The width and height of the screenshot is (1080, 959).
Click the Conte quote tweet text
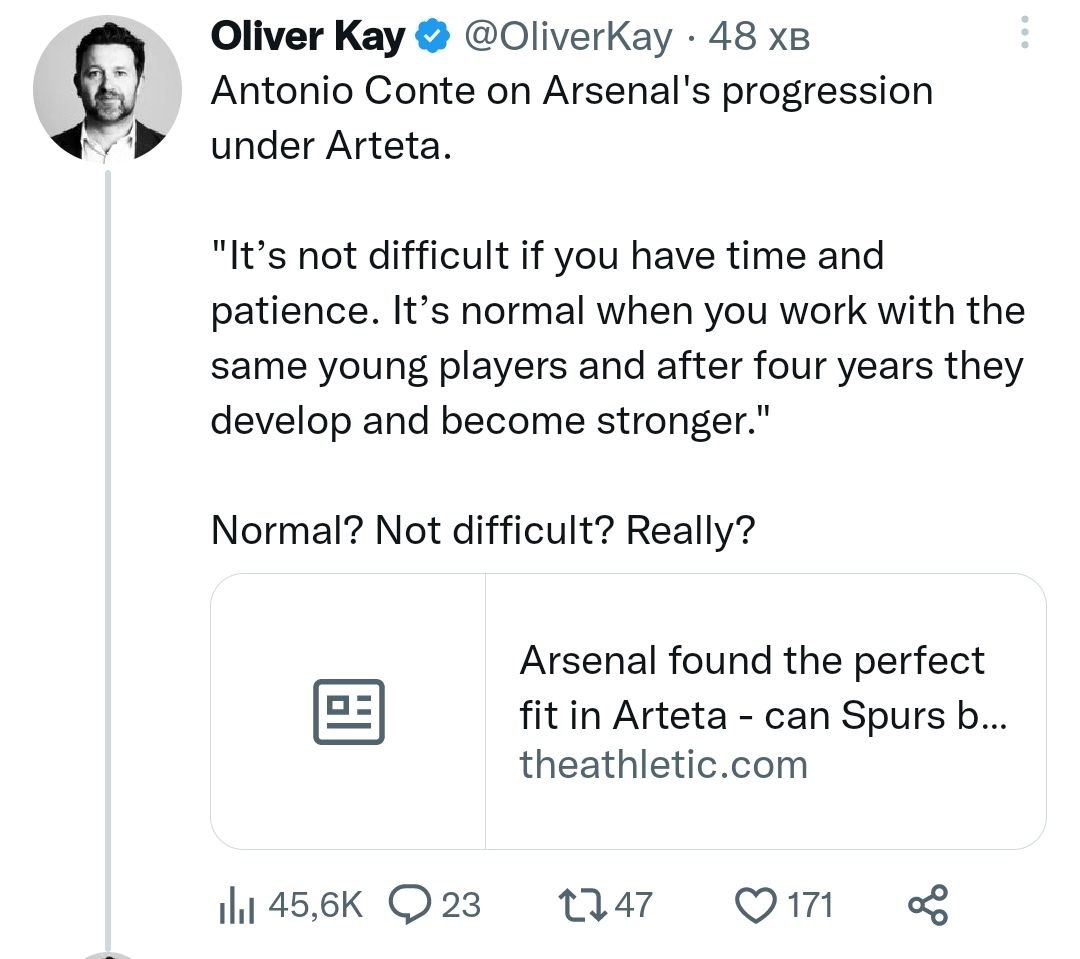(617, 338)
